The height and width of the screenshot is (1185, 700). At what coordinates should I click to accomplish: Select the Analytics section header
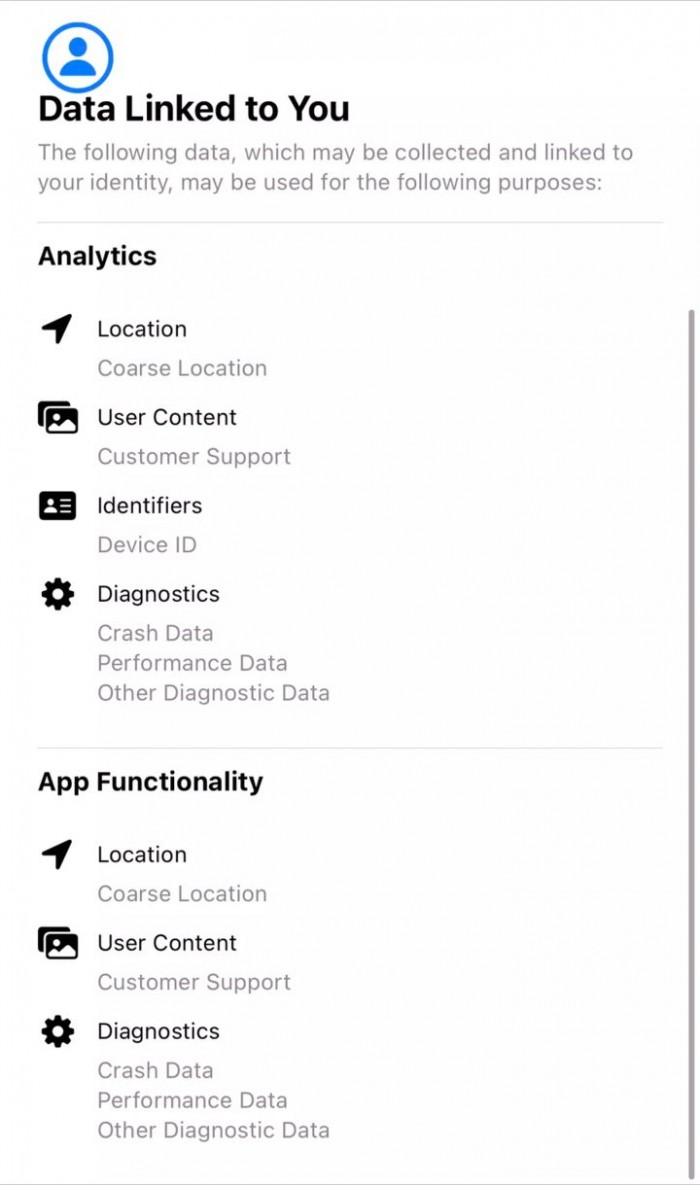(97, 256)
